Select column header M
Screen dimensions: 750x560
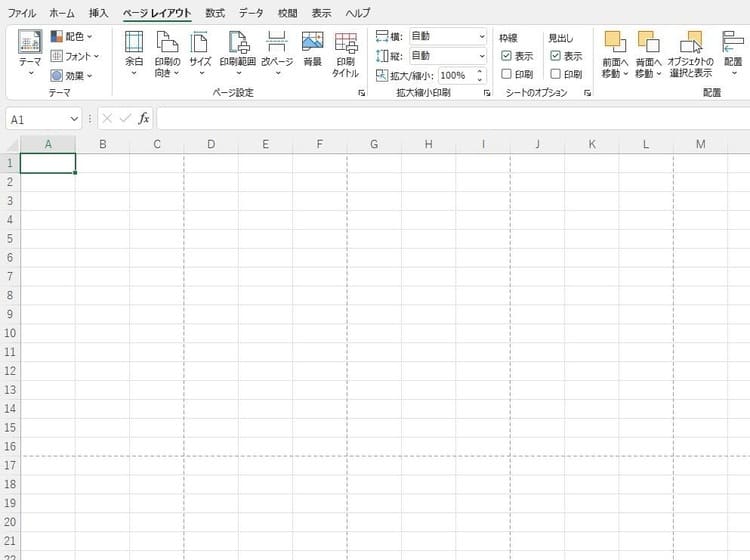click(x=700, y=144)
